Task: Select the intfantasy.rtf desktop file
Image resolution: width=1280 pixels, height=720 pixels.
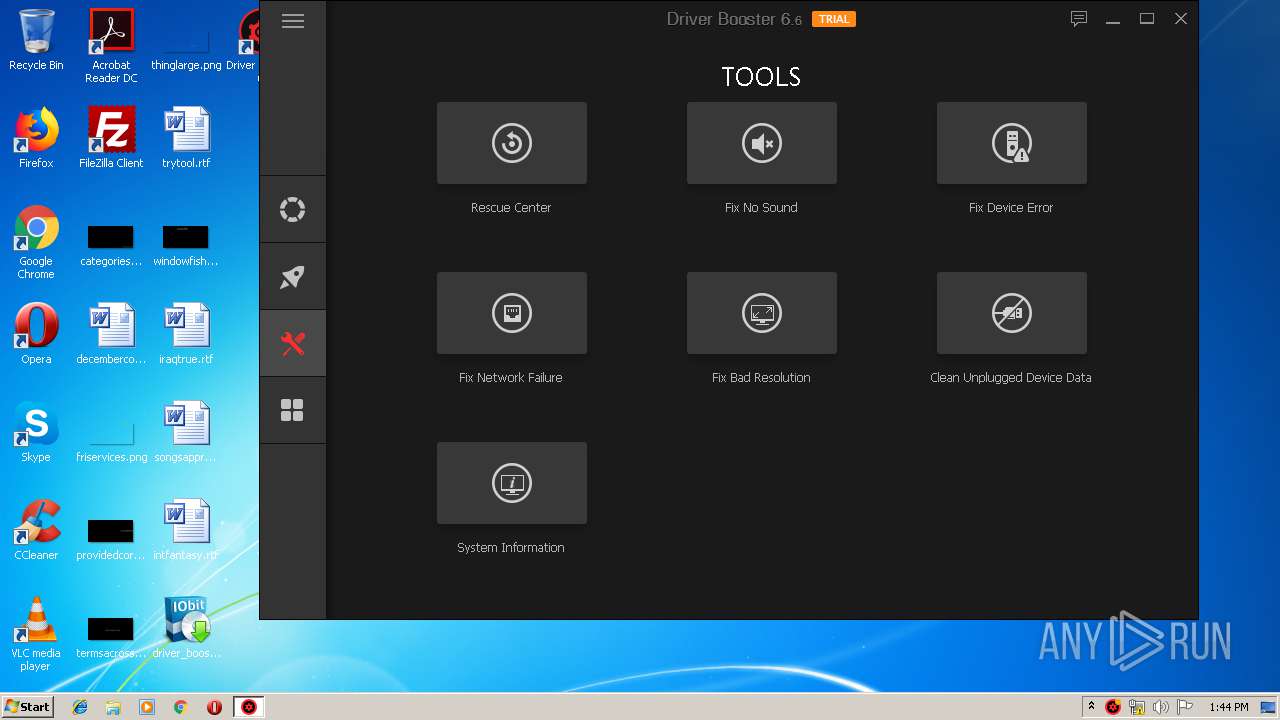Action: click(186, 530)
